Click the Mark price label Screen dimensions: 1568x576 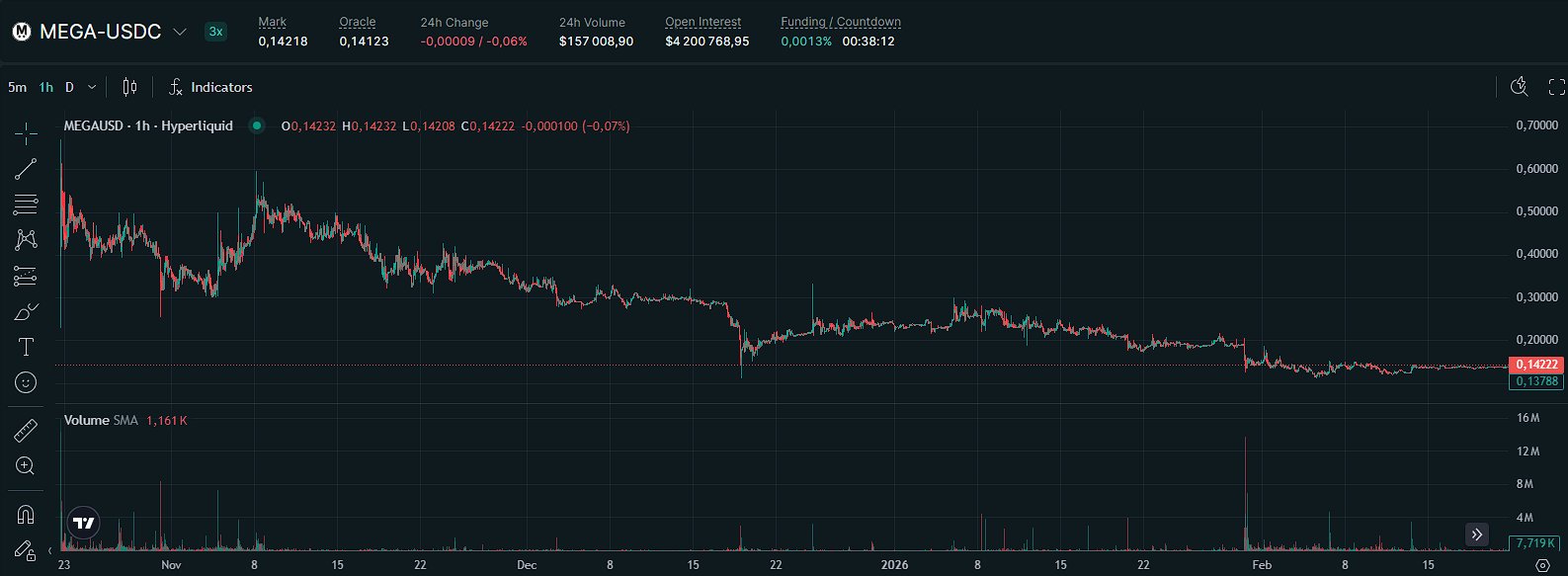point(273,22)
